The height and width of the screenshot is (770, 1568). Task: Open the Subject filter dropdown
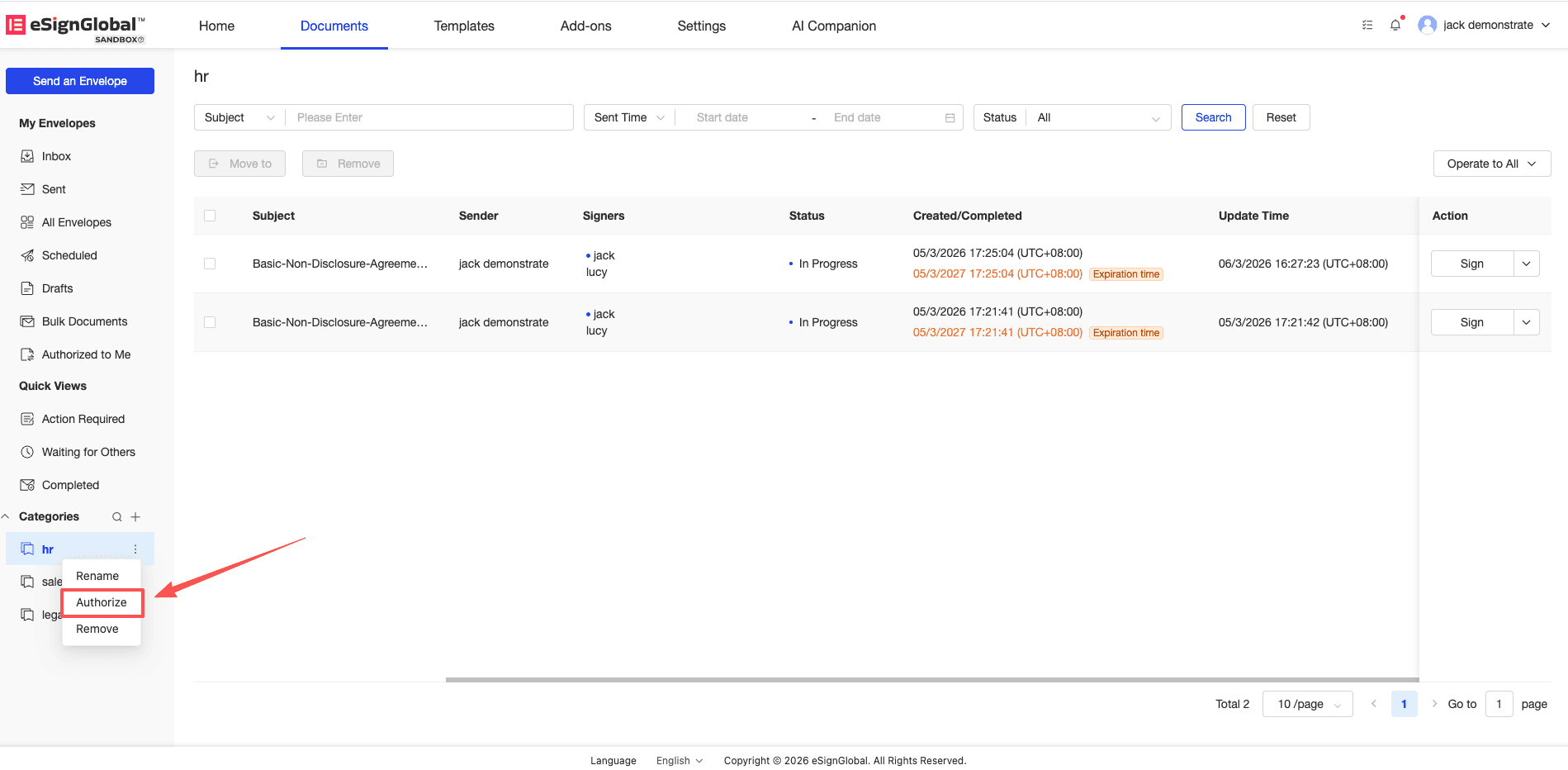239,117
